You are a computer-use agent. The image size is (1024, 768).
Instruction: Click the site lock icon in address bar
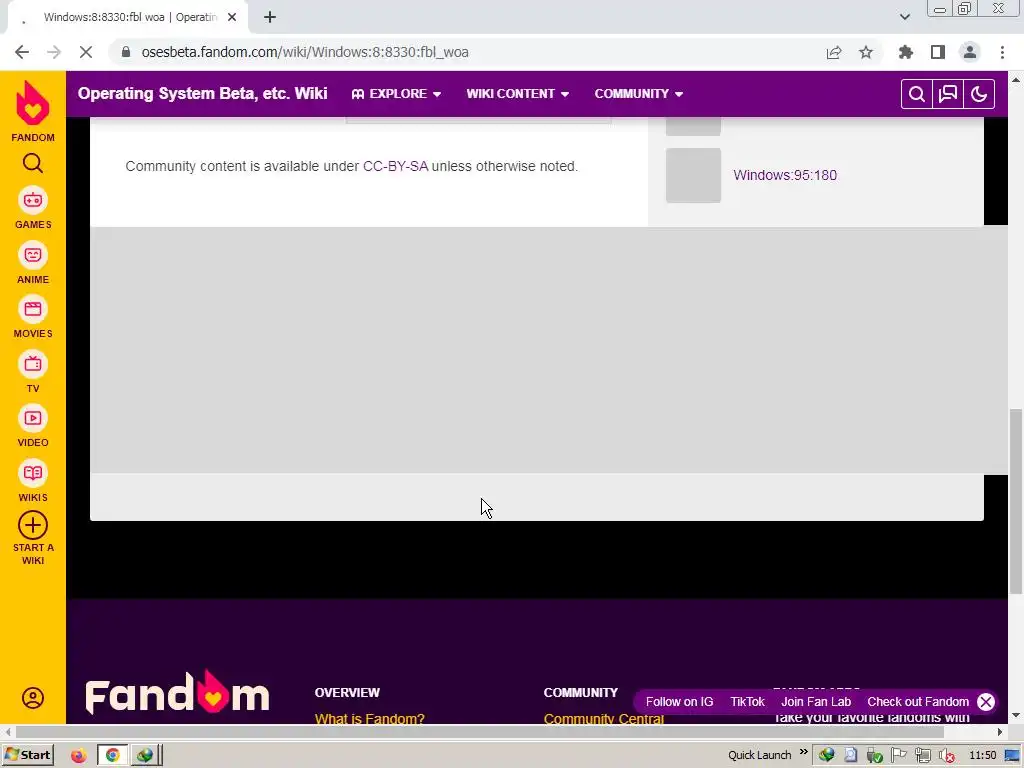(126, 52)
